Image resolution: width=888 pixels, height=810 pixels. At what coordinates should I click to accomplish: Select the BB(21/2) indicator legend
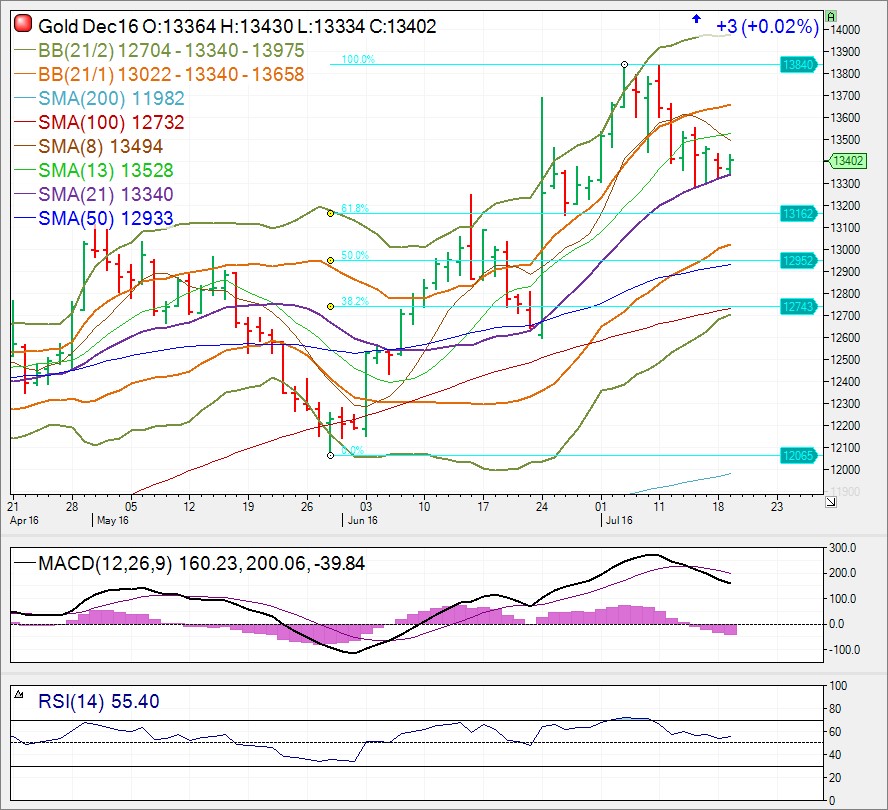tap(170, 50)
